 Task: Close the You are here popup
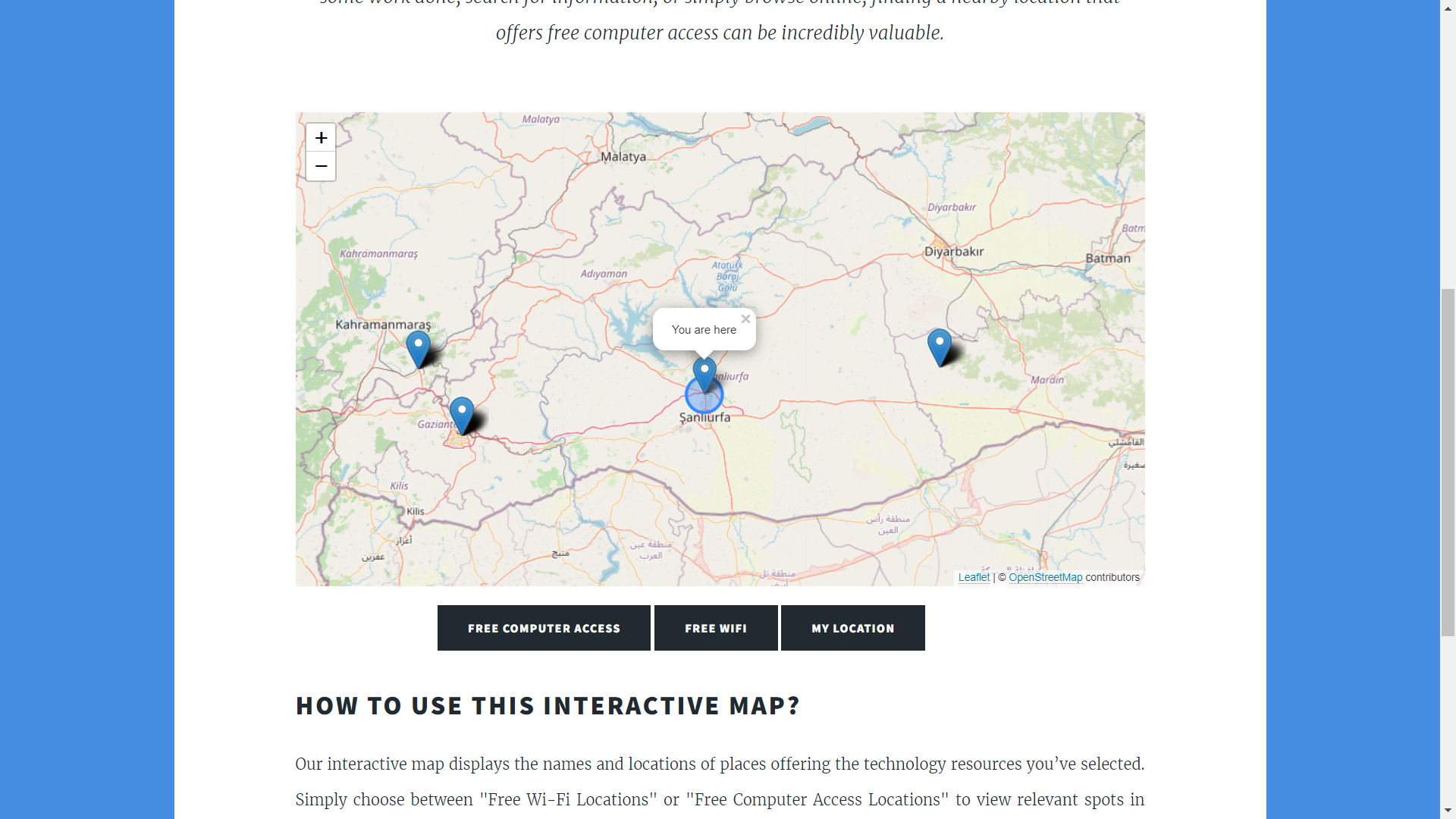pos(745,319)
